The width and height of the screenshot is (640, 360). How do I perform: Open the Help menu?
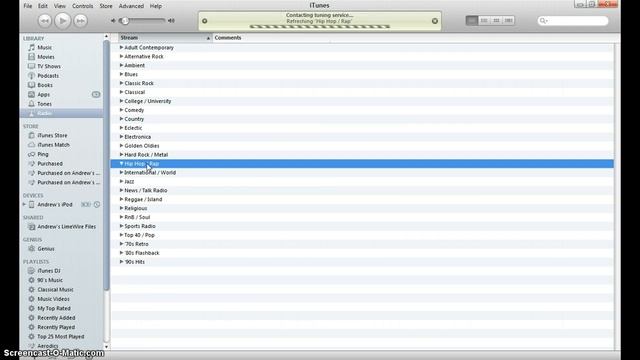[x=156, y=6]
